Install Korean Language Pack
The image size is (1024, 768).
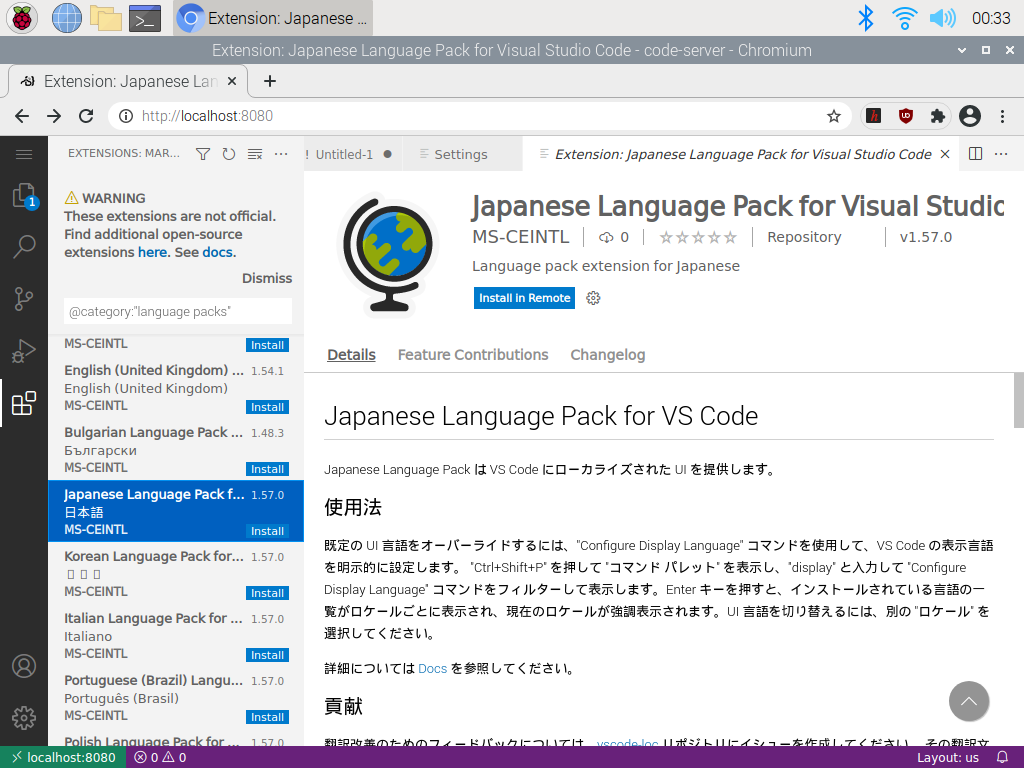[x=268, y=593]
